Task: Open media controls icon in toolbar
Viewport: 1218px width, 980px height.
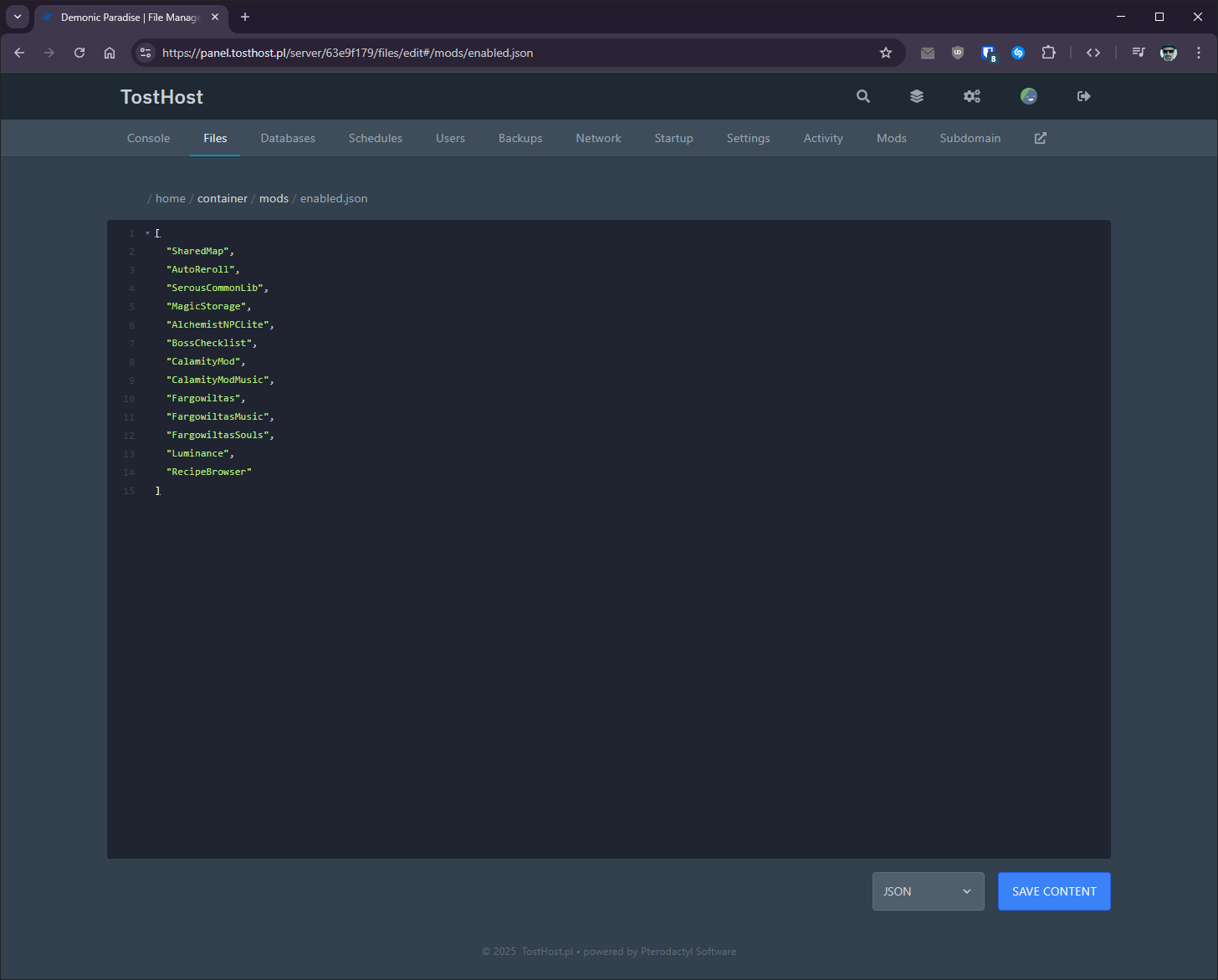Action: (x=1139, y=53)
